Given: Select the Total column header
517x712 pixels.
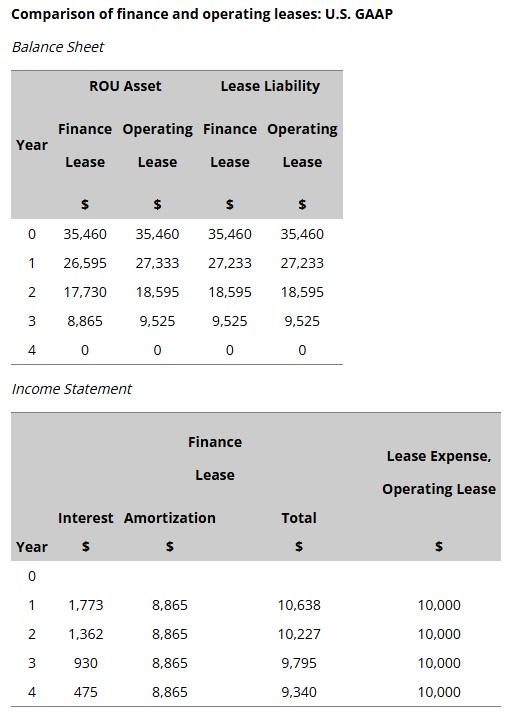Looking at the screenshot, I should coord(299,518).
